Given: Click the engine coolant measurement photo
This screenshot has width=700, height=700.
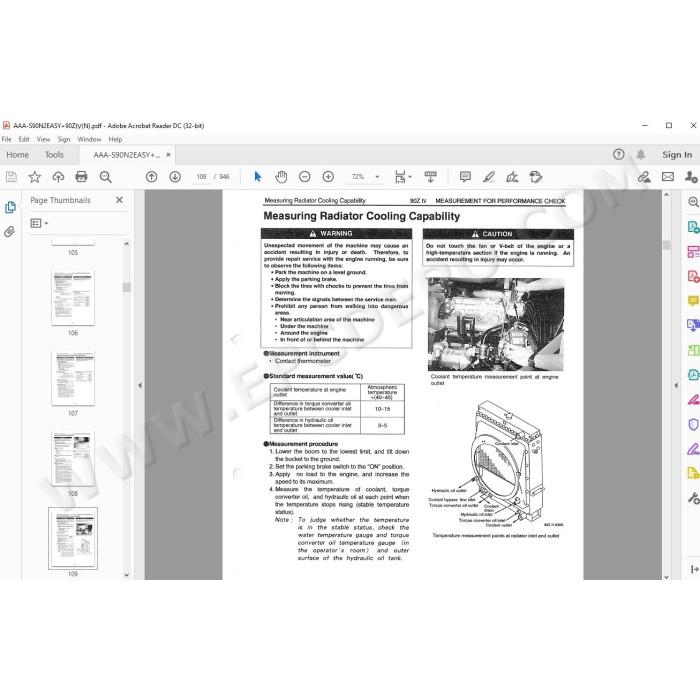Looking at the screenshot, I should pos(496,324).
